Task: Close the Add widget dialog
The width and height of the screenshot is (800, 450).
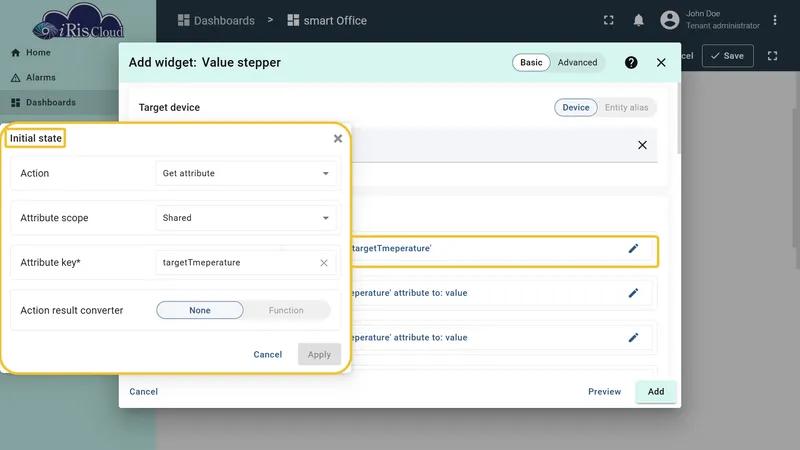Action: tap(661, 62)
